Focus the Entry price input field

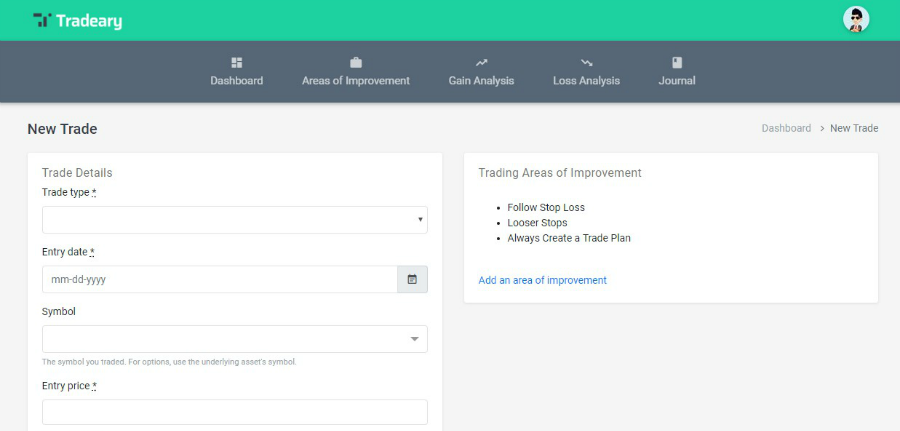(x=235, y=412)
